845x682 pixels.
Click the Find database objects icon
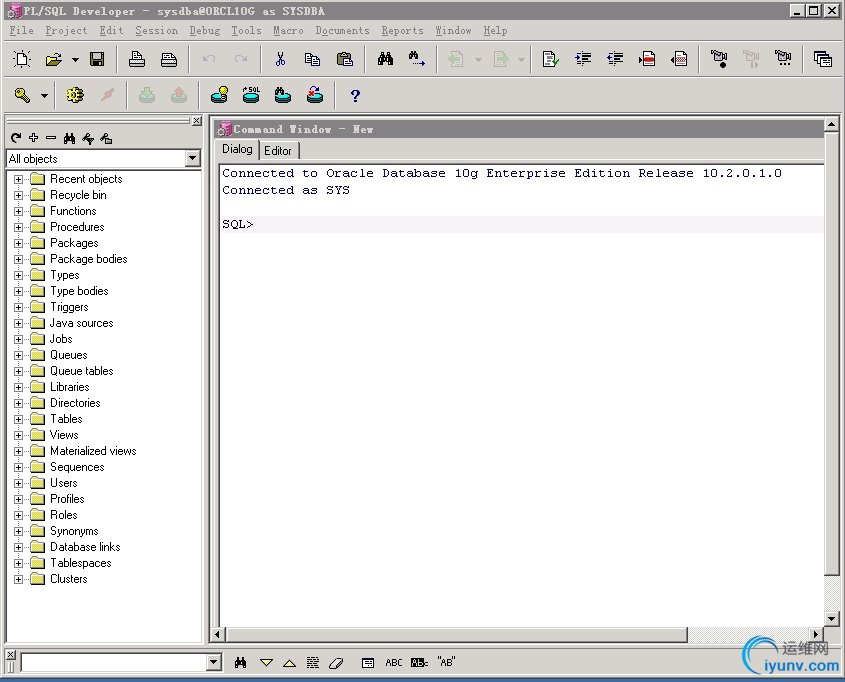[x=283, y=95]
